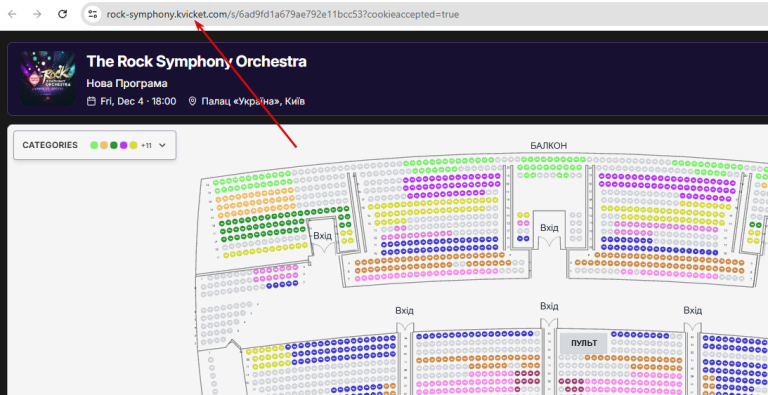The height and width of the screenshot is (395, 768).
Task: Click the calendar icon beside Fri, Dec 4
Action: click(x=91, y=101)
